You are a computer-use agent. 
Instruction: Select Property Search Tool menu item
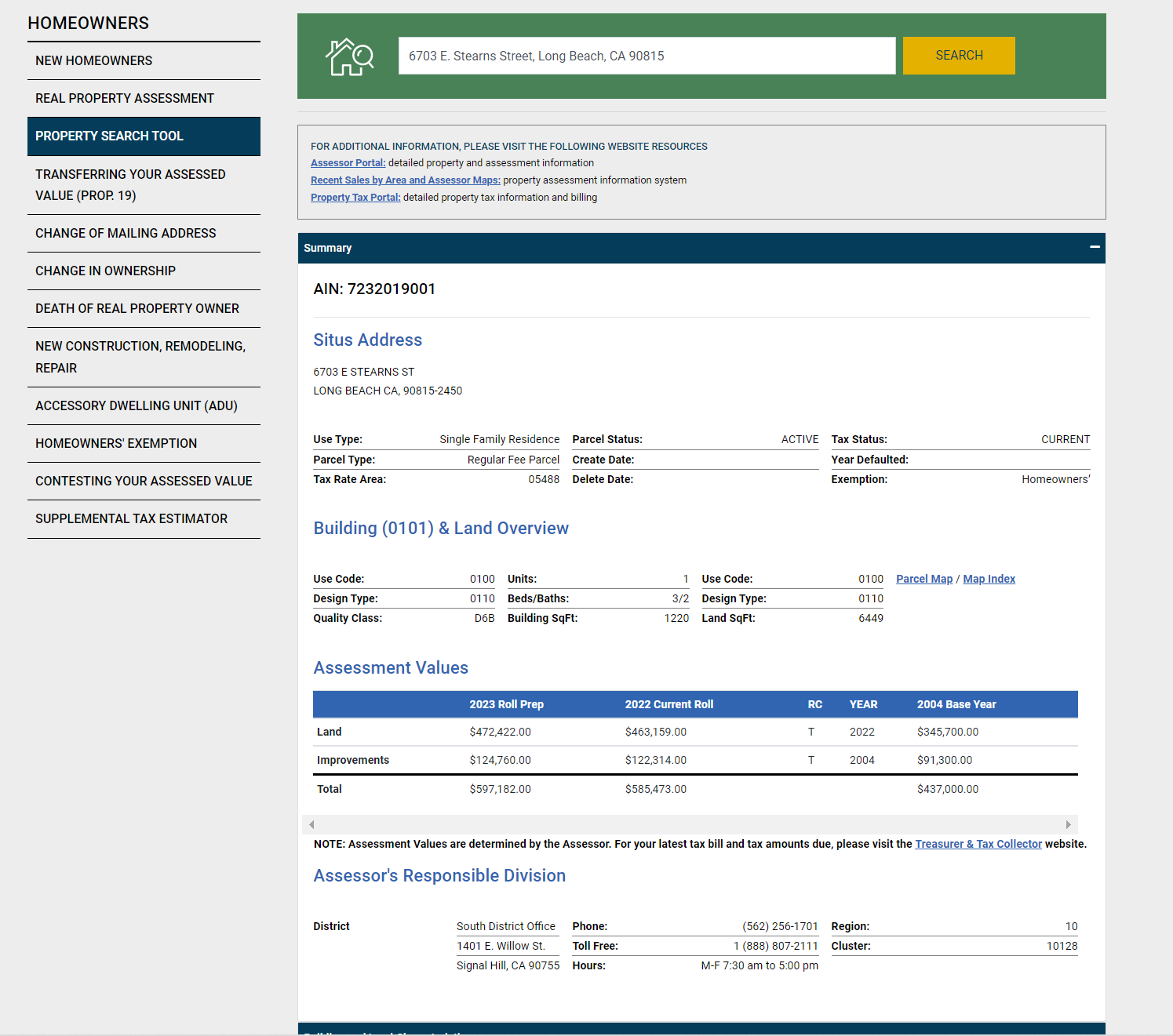point(144,136)
